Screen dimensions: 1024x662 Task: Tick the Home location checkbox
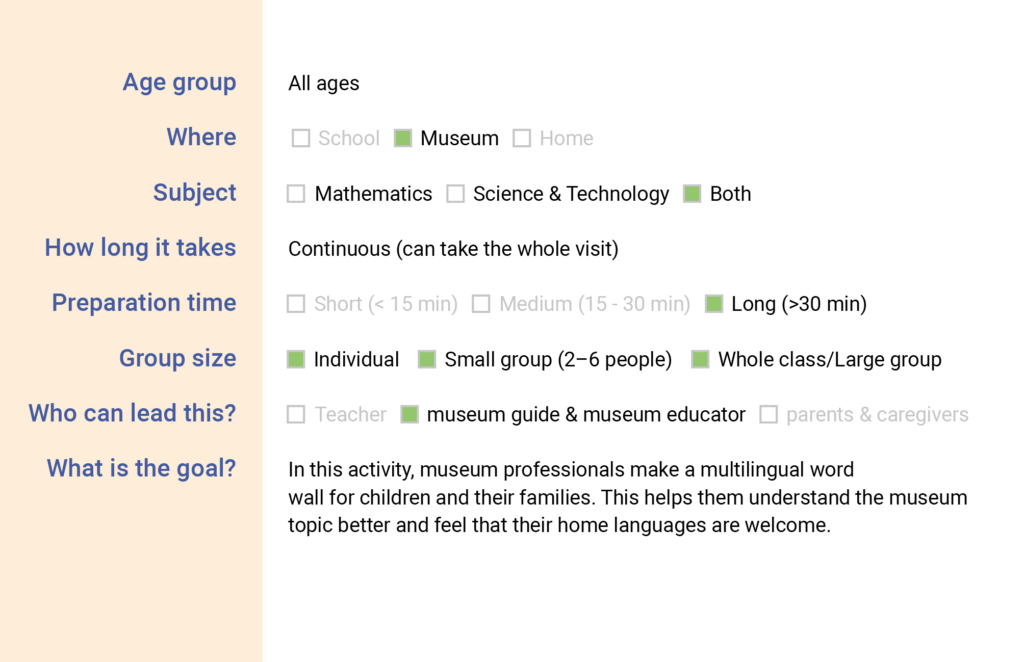(x=522, y=139)
